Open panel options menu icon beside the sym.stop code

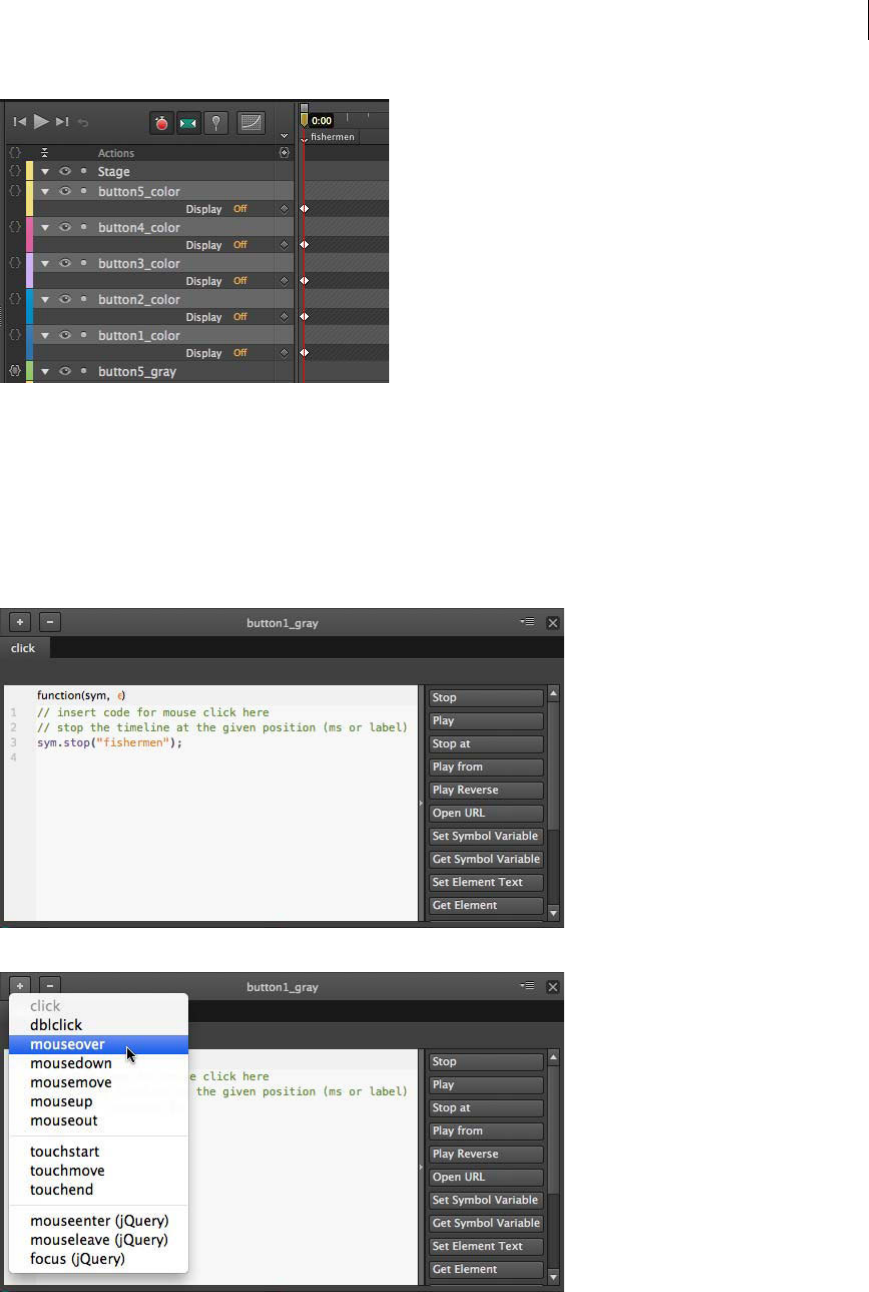(x=527, y=622)
